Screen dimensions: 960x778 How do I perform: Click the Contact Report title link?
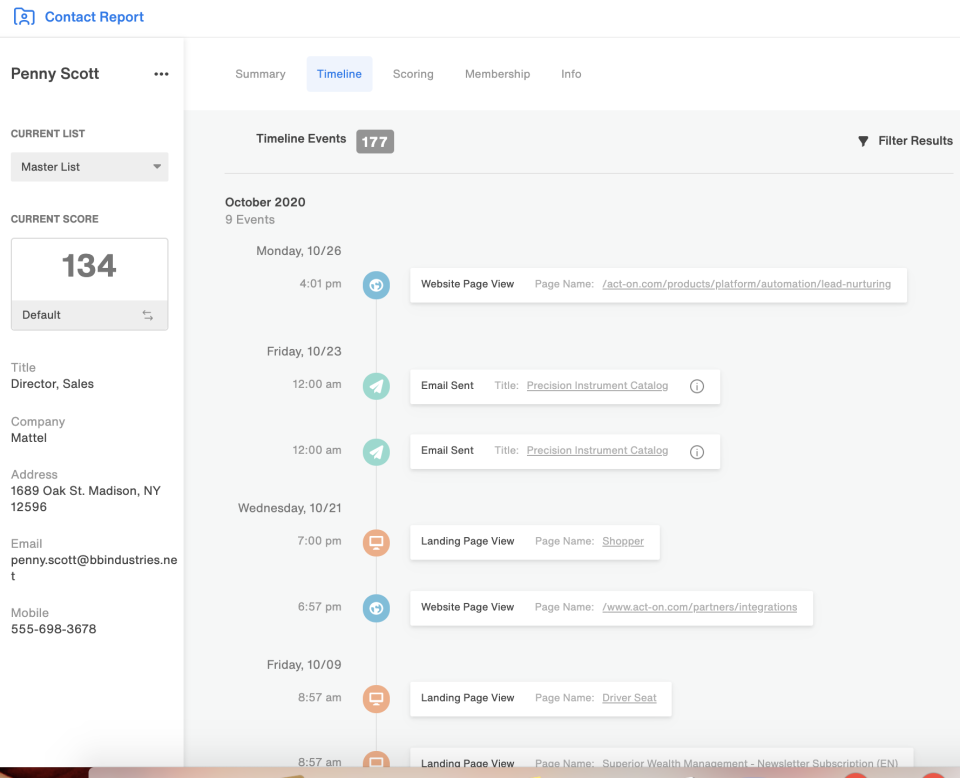coord(94,17)
